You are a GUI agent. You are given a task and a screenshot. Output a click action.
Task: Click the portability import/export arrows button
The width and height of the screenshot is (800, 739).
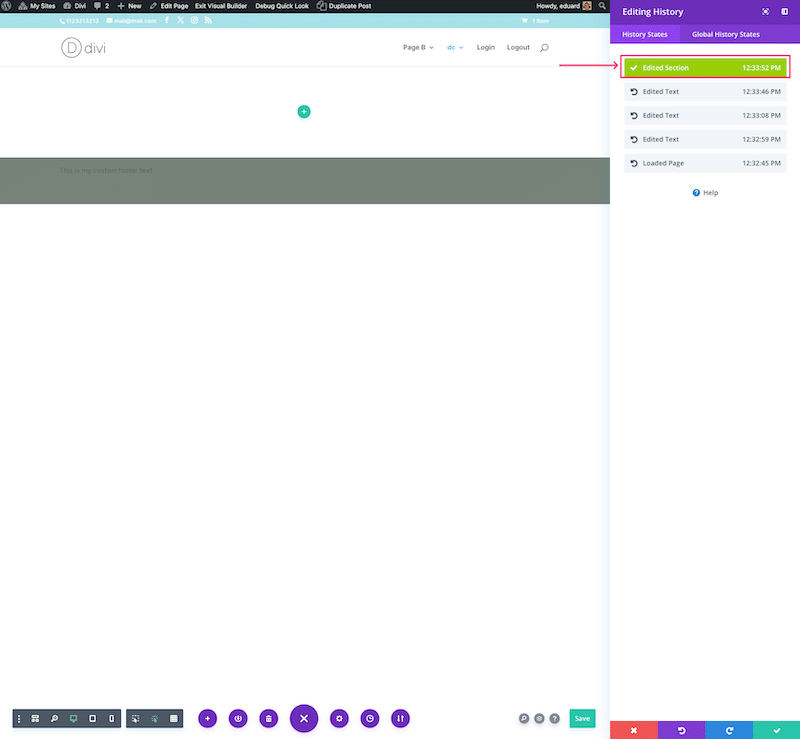401,719
